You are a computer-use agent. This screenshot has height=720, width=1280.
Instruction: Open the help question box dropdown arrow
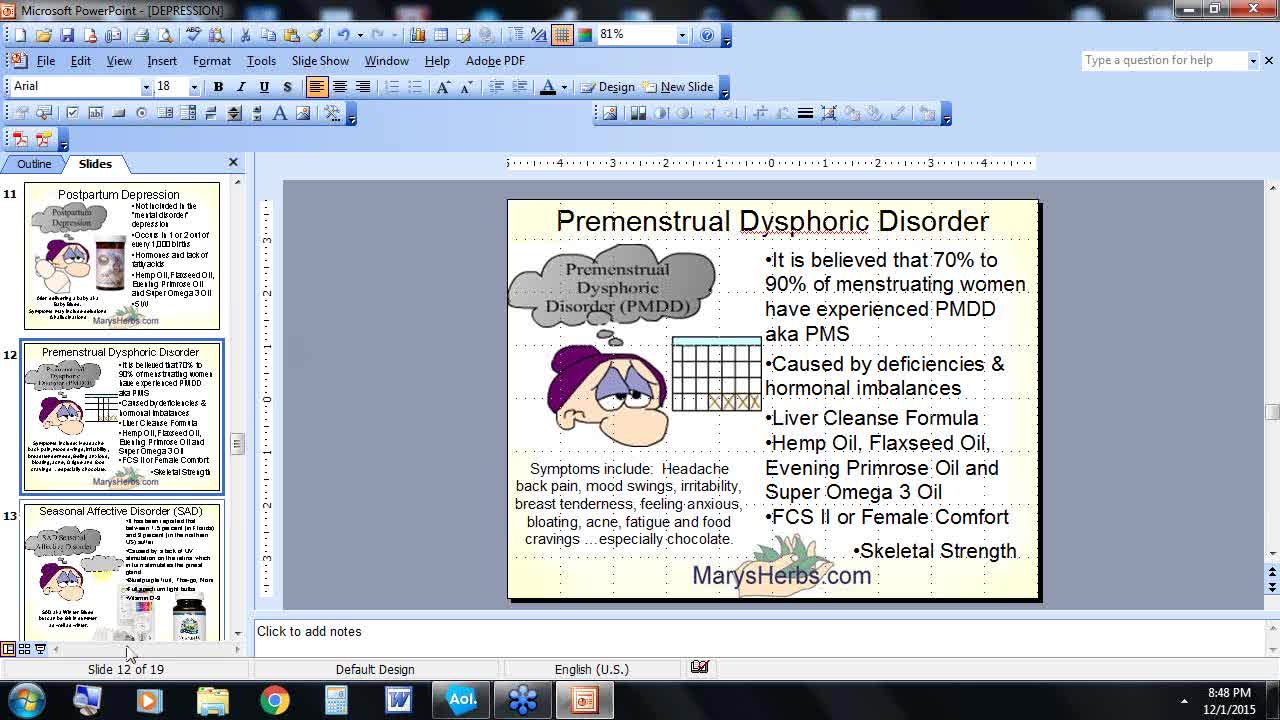tap(1252, 61)
